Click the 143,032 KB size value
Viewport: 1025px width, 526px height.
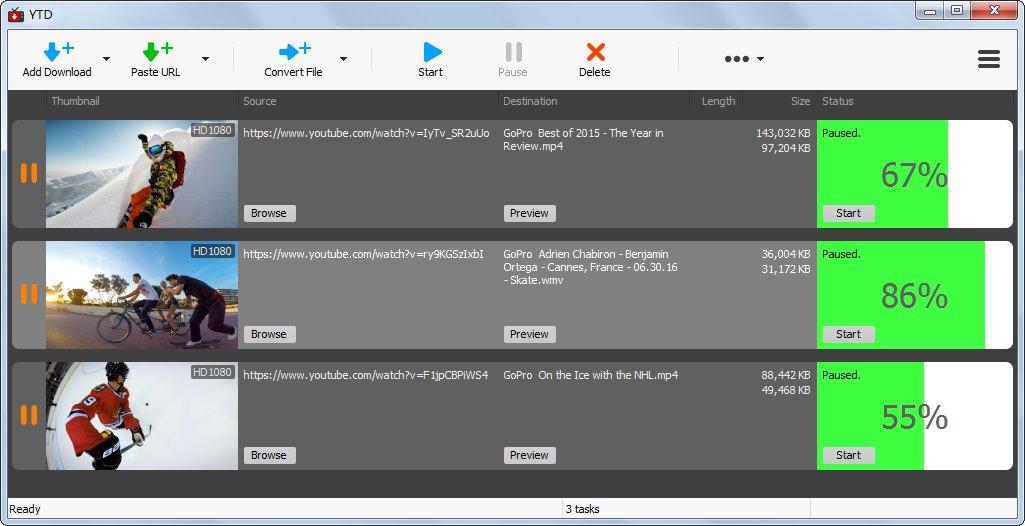tap(783, 133)
